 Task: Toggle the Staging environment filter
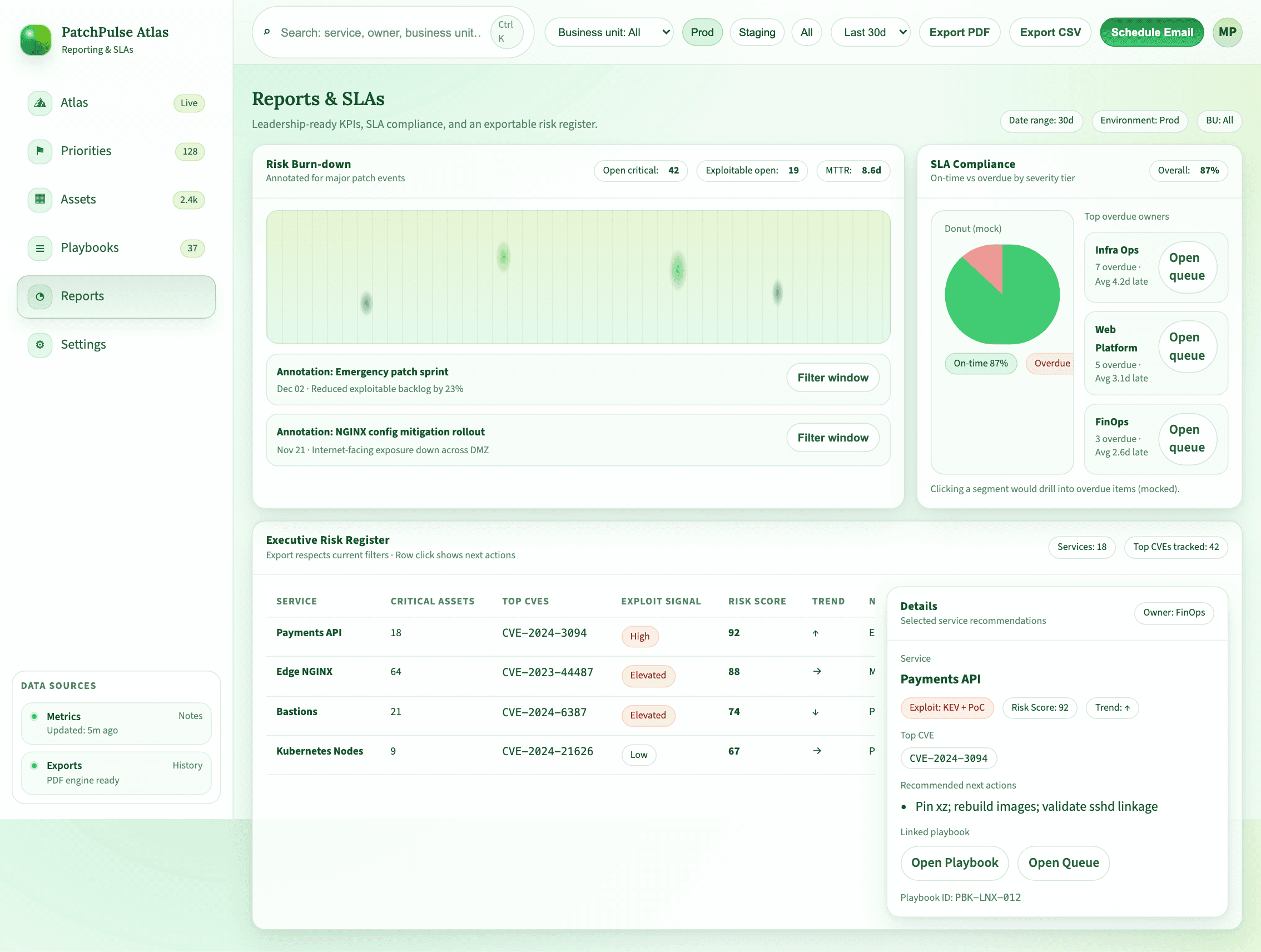[757, 32]
